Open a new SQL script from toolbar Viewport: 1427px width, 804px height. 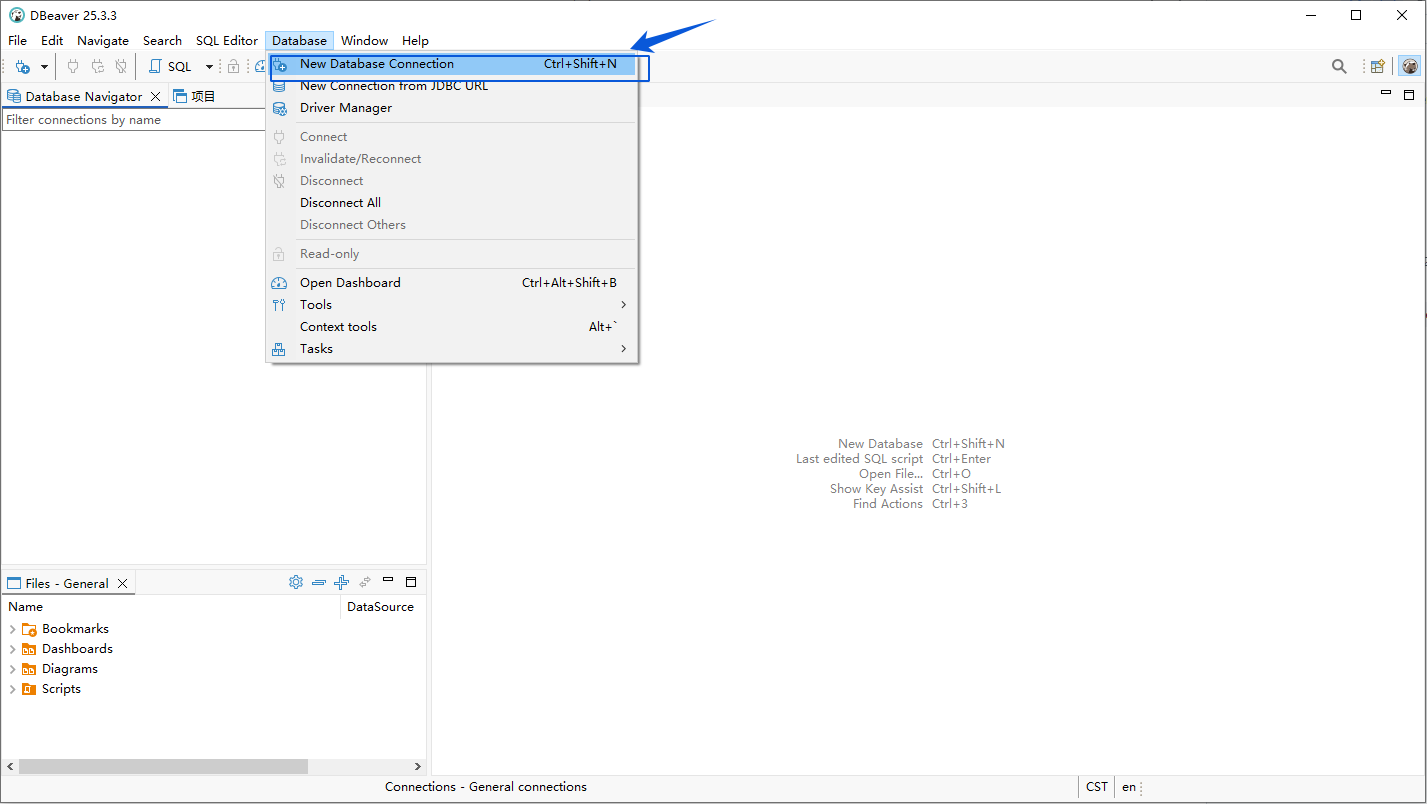170,67
